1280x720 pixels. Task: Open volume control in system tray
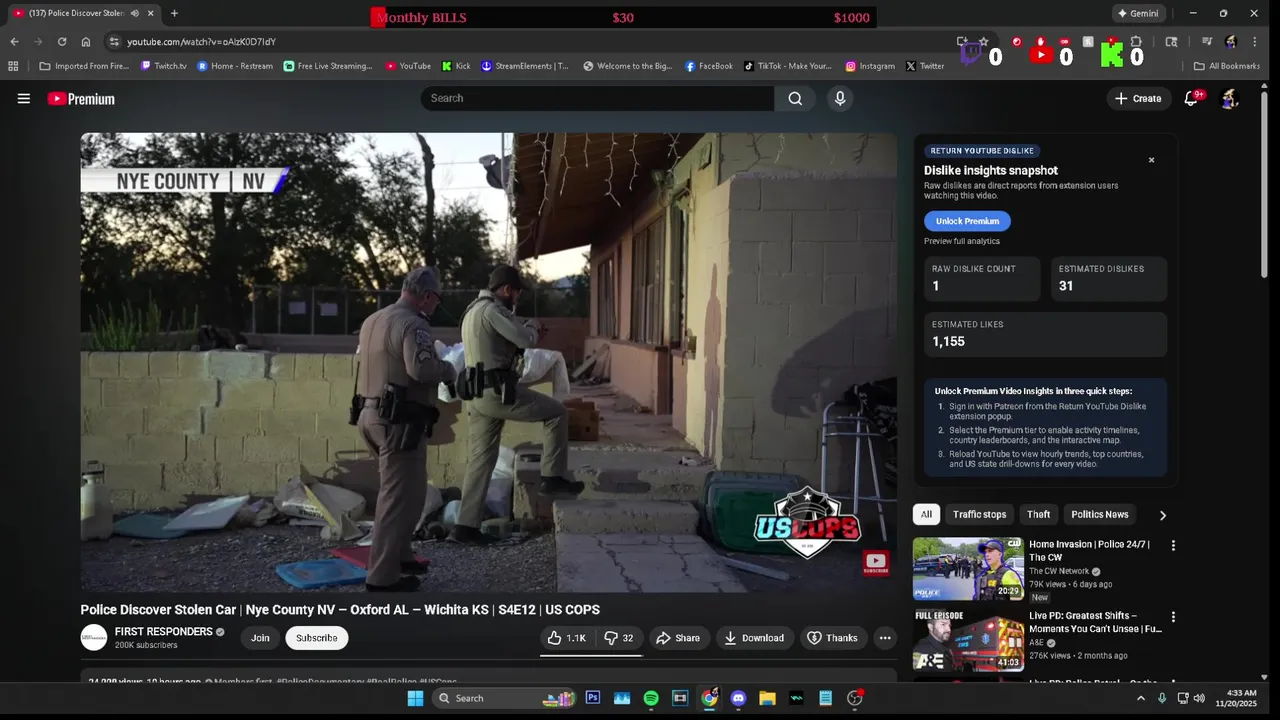tap(1199, 698)
